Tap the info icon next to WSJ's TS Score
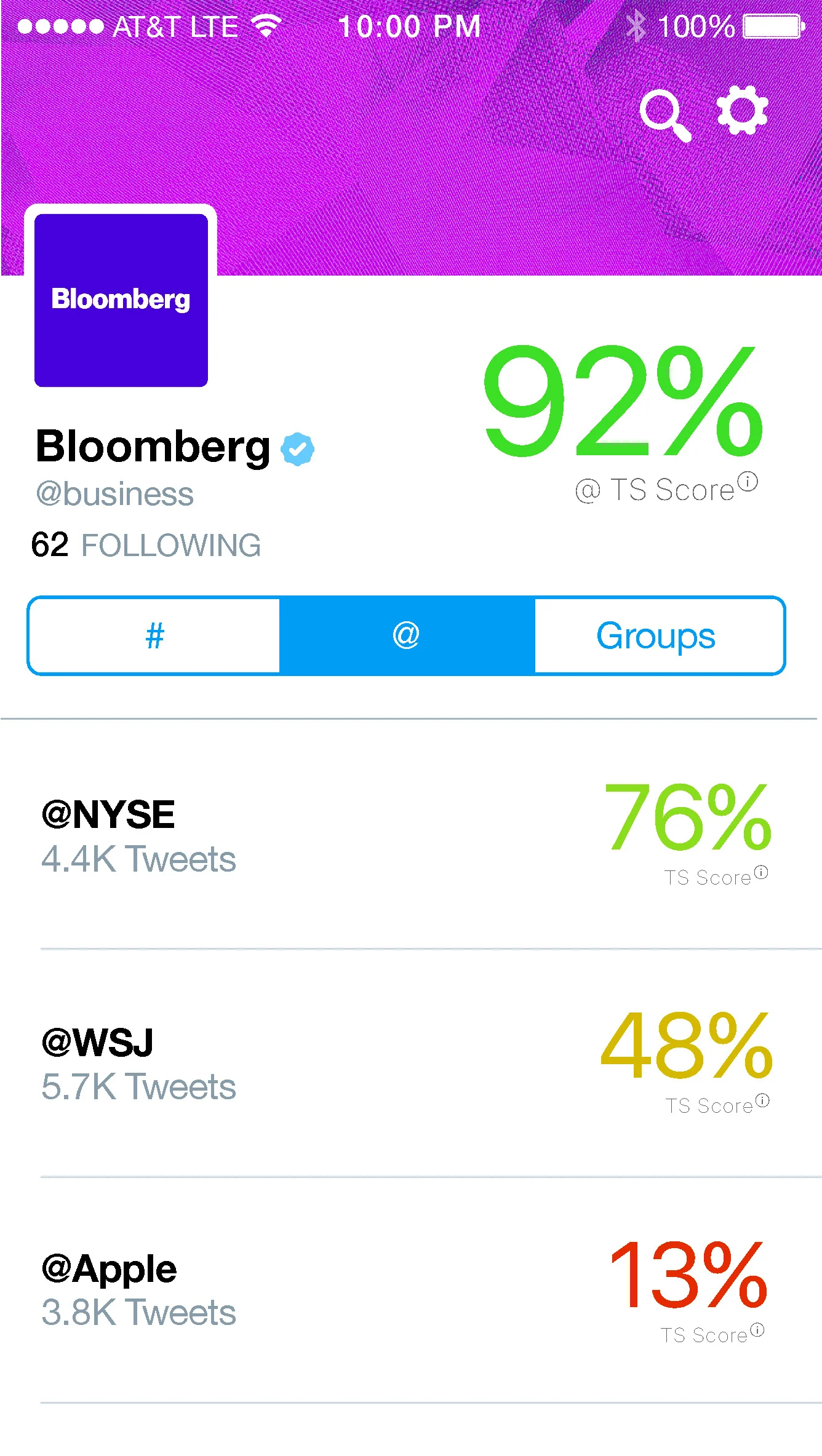This screenshot has width=822, height=1456. 762,1100
